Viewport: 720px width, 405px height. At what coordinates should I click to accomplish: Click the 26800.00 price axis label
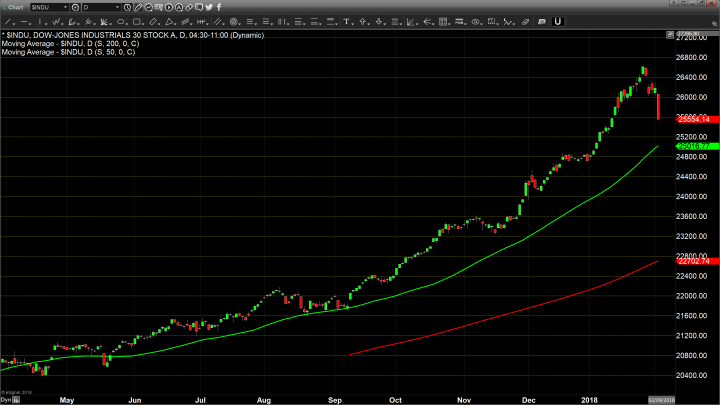(x=692, y=57)
